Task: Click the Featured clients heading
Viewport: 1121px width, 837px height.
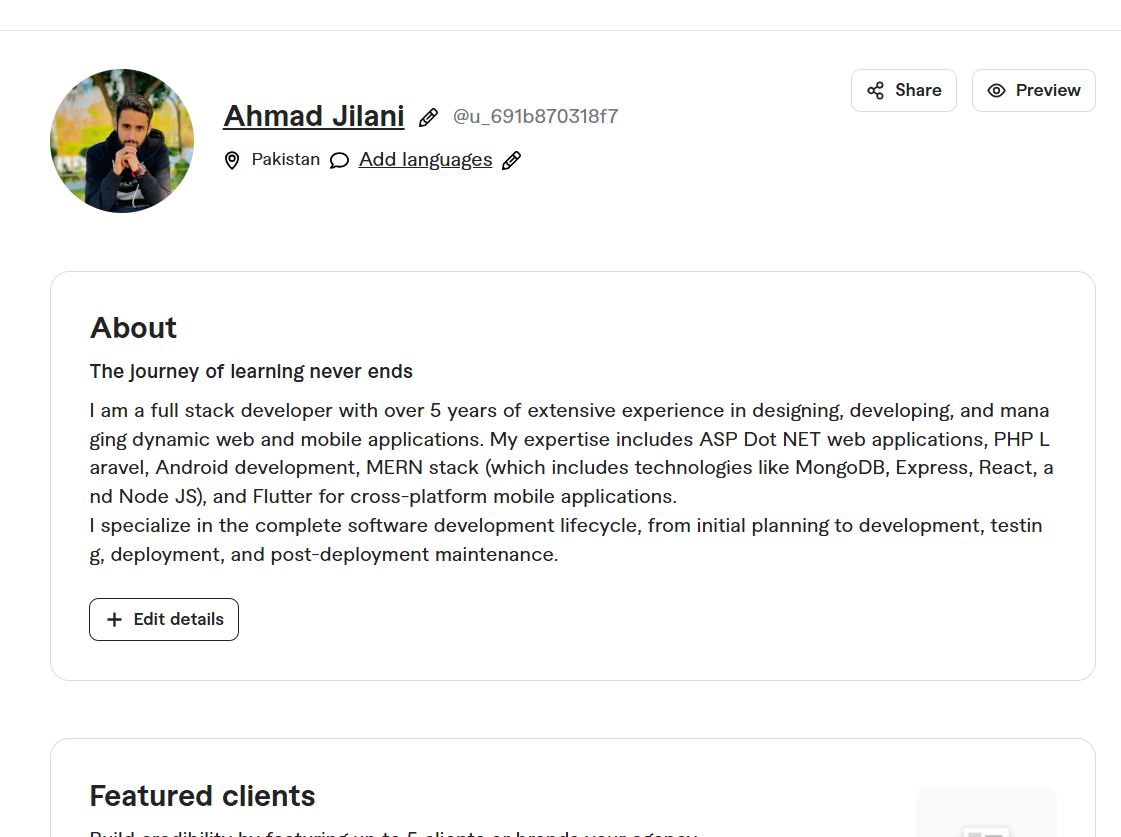Action: (x=202, y=796)
